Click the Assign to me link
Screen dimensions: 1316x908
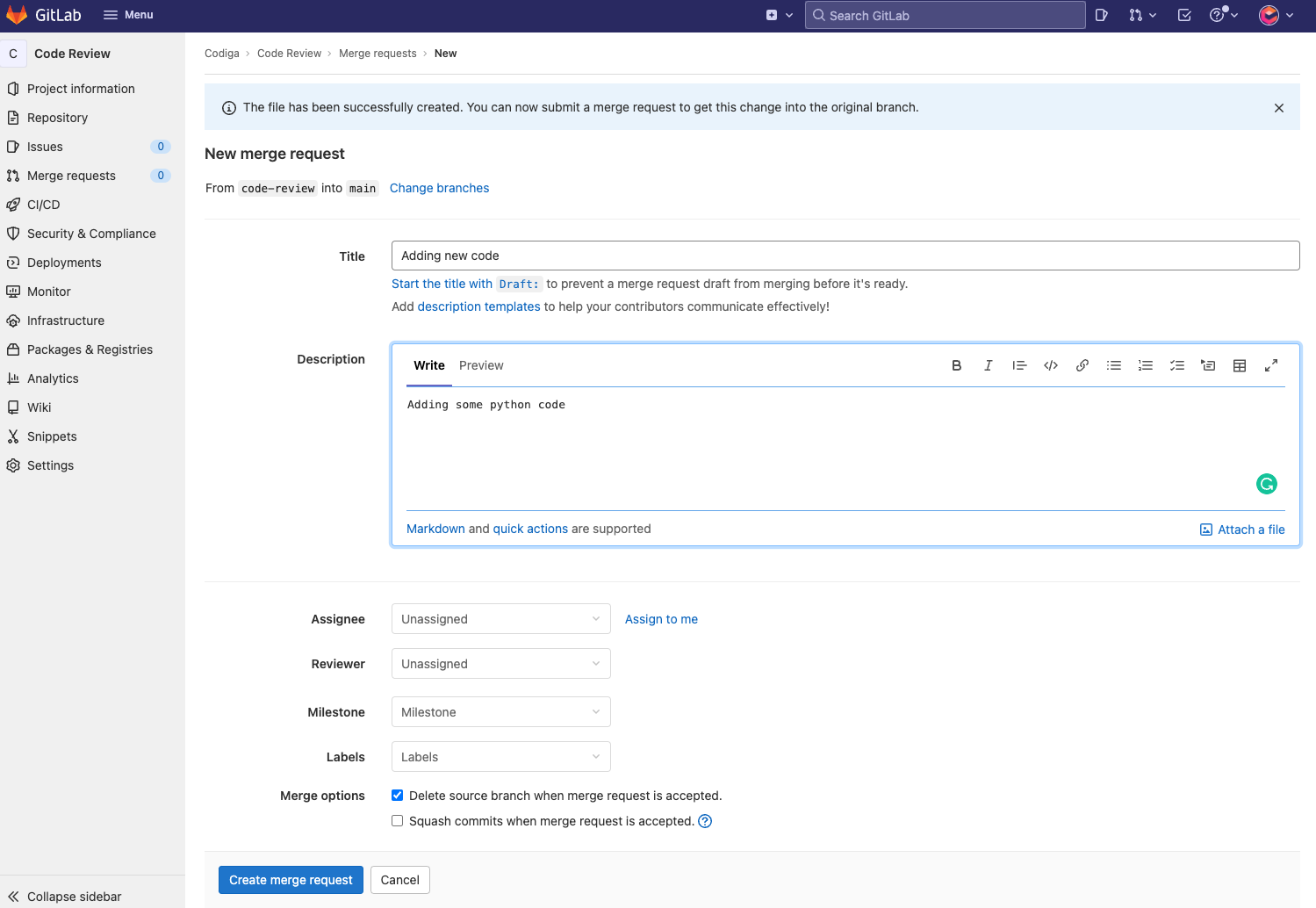click(x=661, y=619)
